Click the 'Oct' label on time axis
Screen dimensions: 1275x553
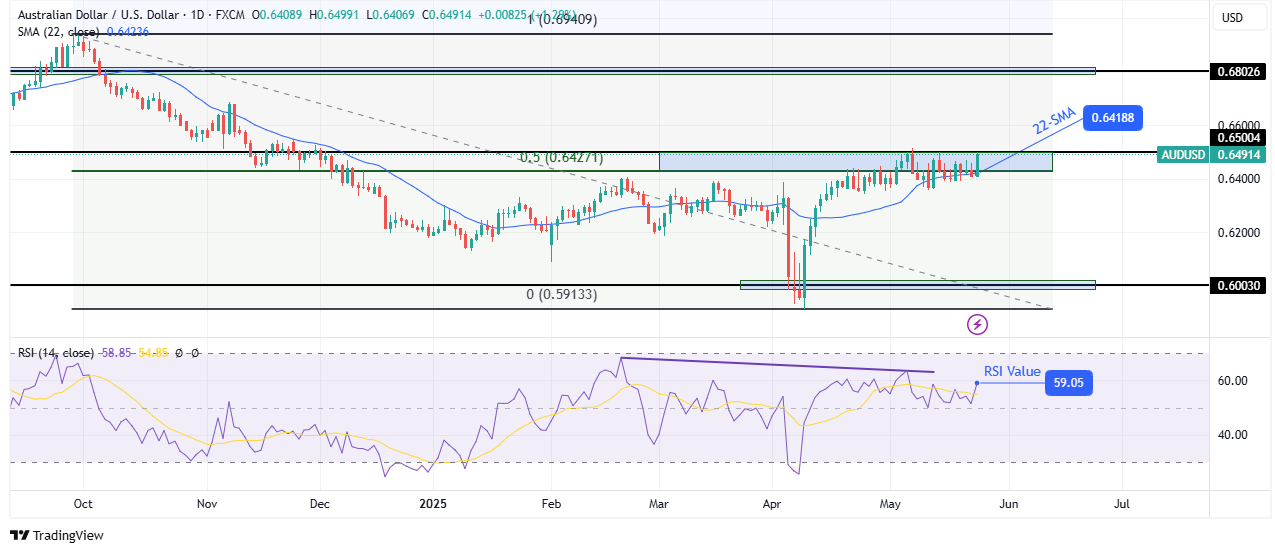[83, 505]
